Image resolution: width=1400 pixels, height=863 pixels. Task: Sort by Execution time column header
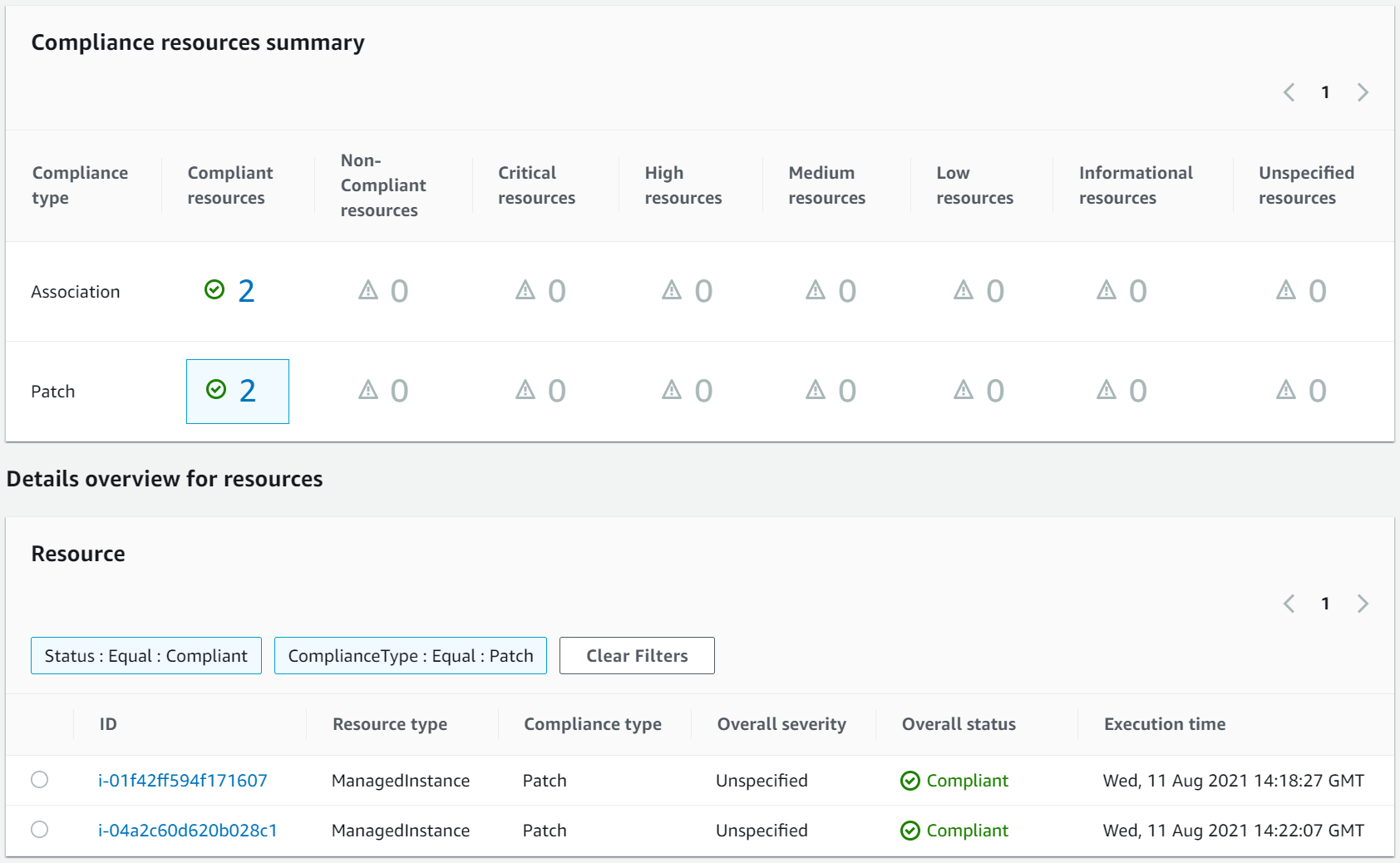coord(1165,724)
